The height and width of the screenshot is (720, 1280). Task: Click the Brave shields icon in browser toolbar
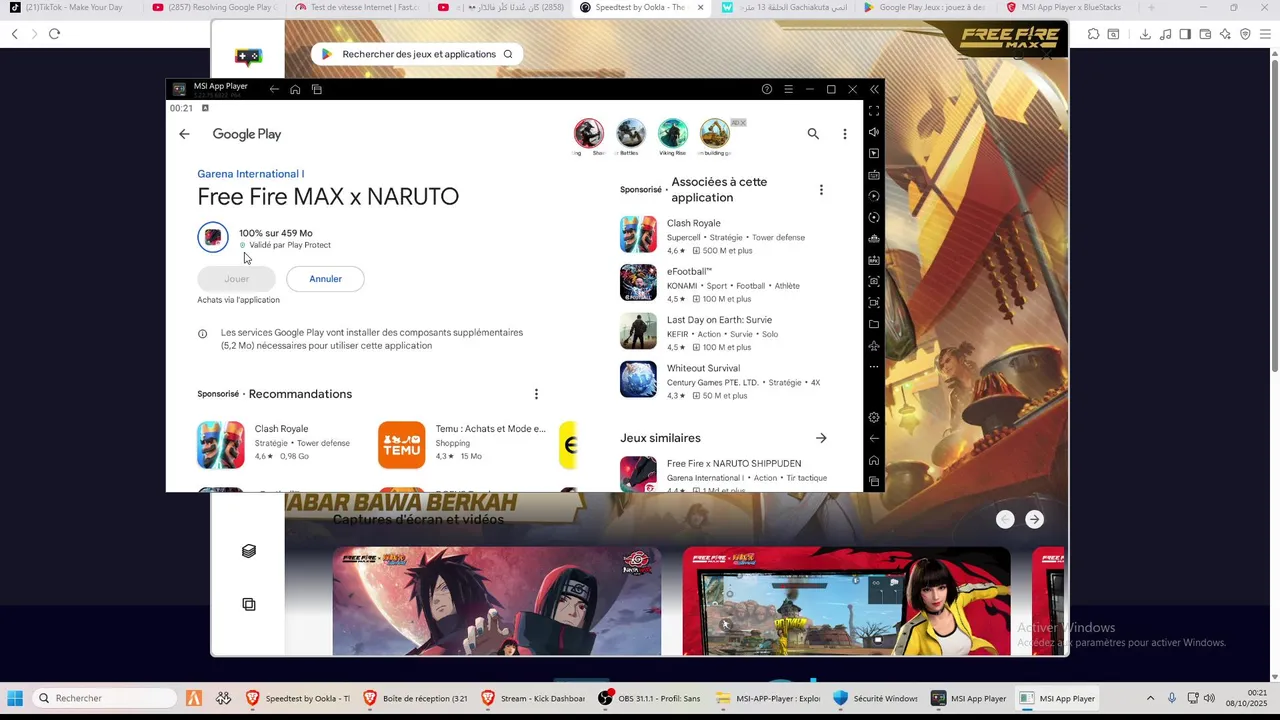1245,34
